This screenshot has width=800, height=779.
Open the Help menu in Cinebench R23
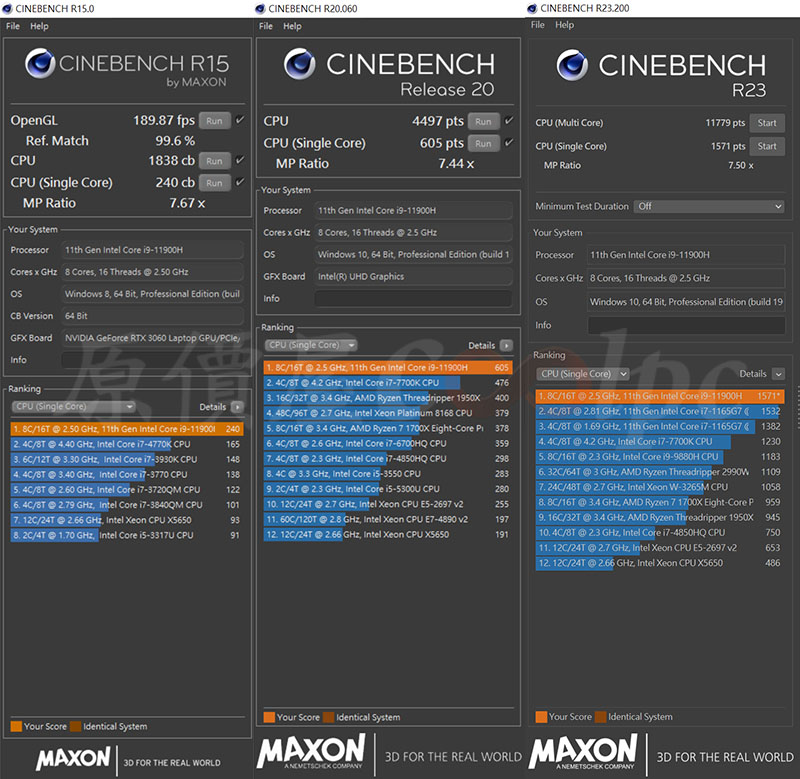pos(564,24)
